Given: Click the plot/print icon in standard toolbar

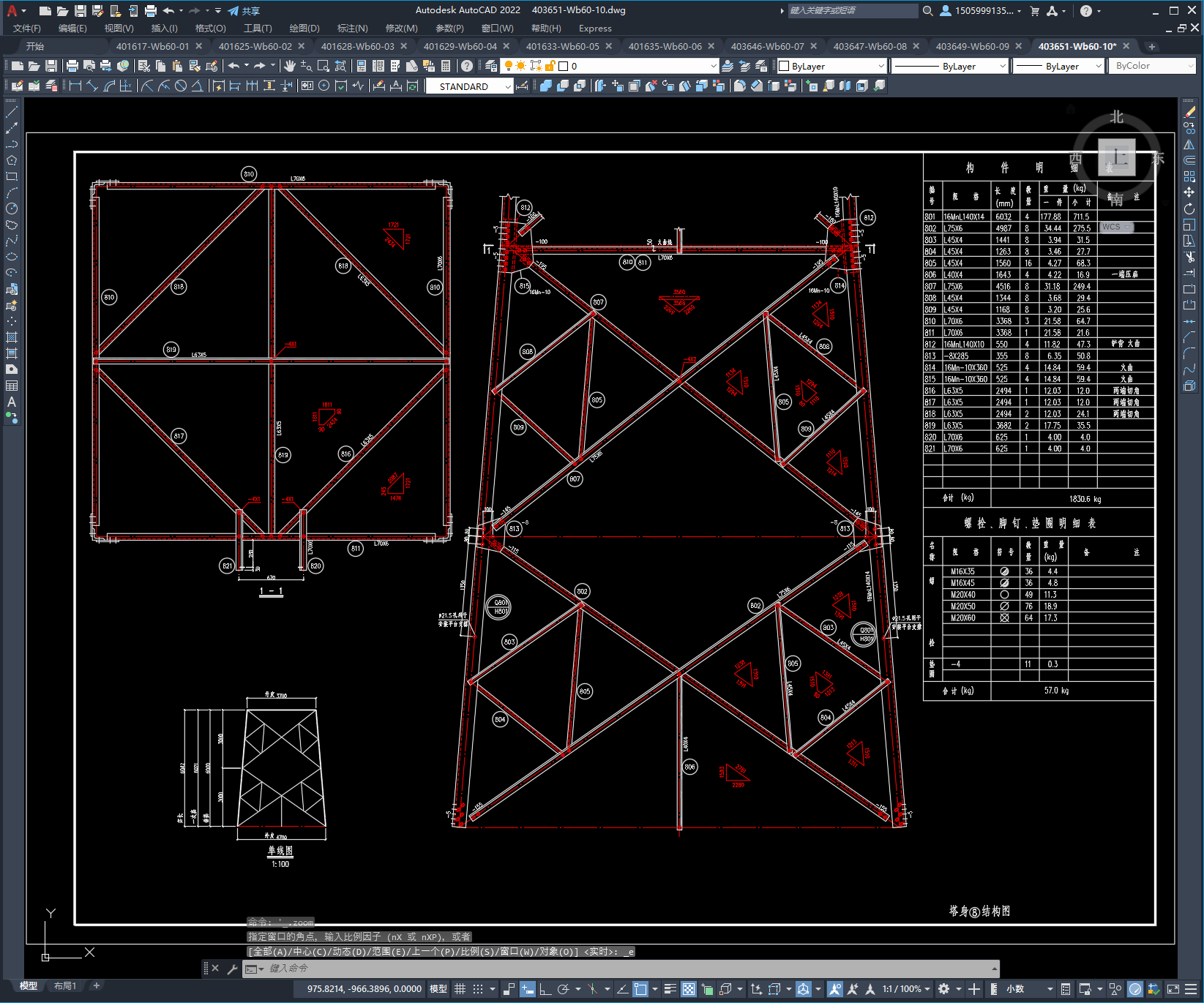Looking at the screenshot, I should [x=72, y=66].
